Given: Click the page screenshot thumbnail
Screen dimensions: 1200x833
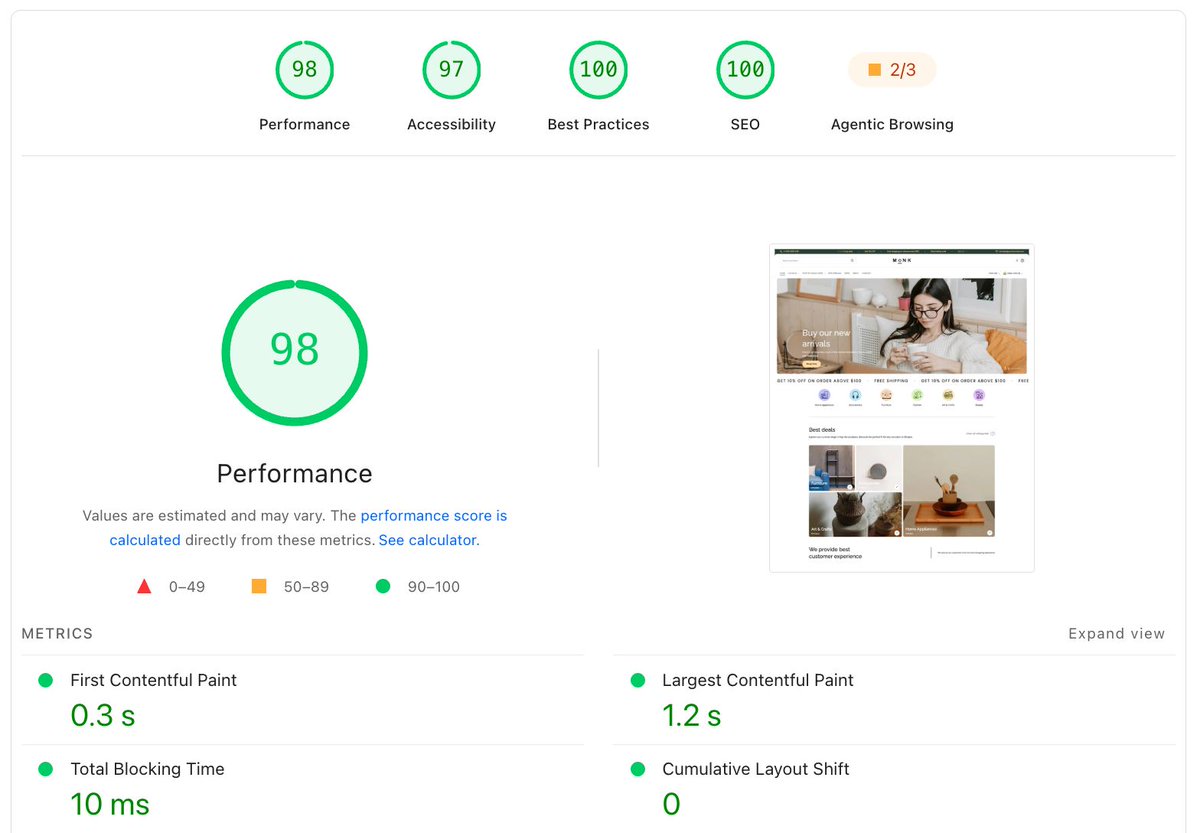Looking at the screenshot, I should [x=902, y=408].
